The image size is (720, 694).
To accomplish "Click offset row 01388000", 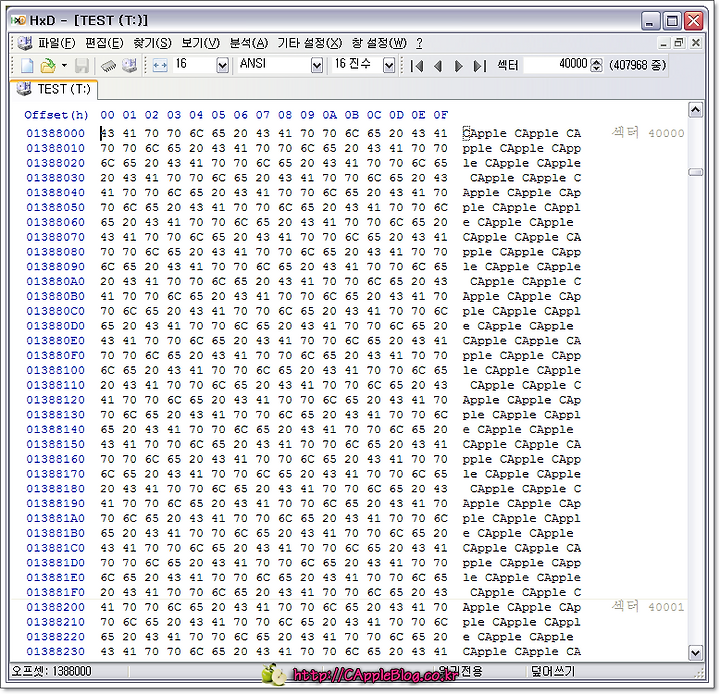I will tap(56, 133).
